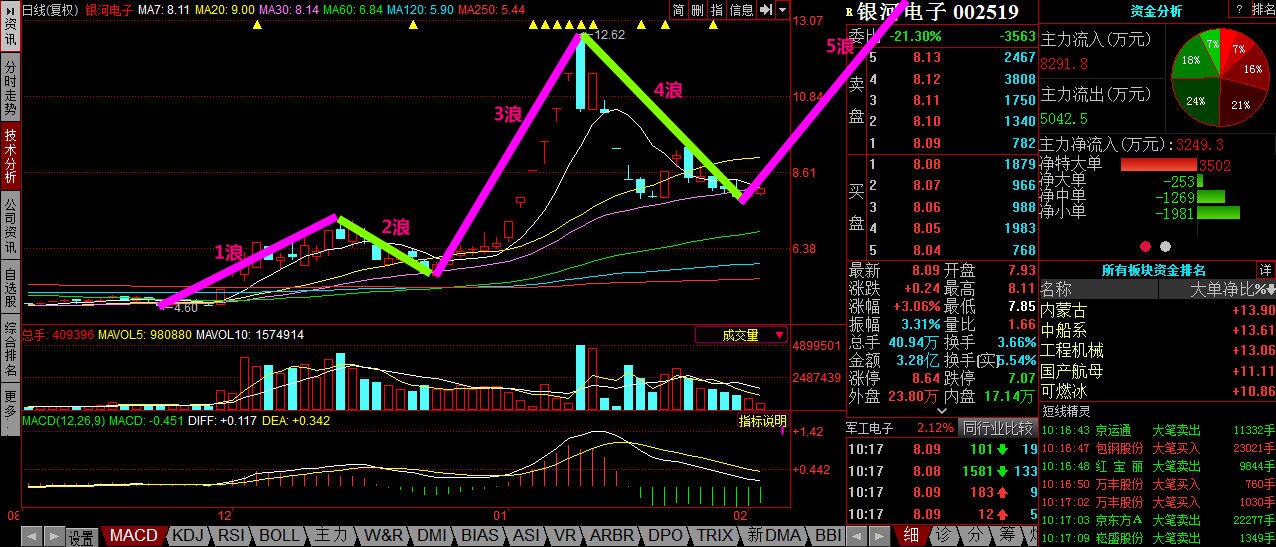1276x547 pixels.
Task: Expand the quote details down chevron
Action: [x=941, y=410]
